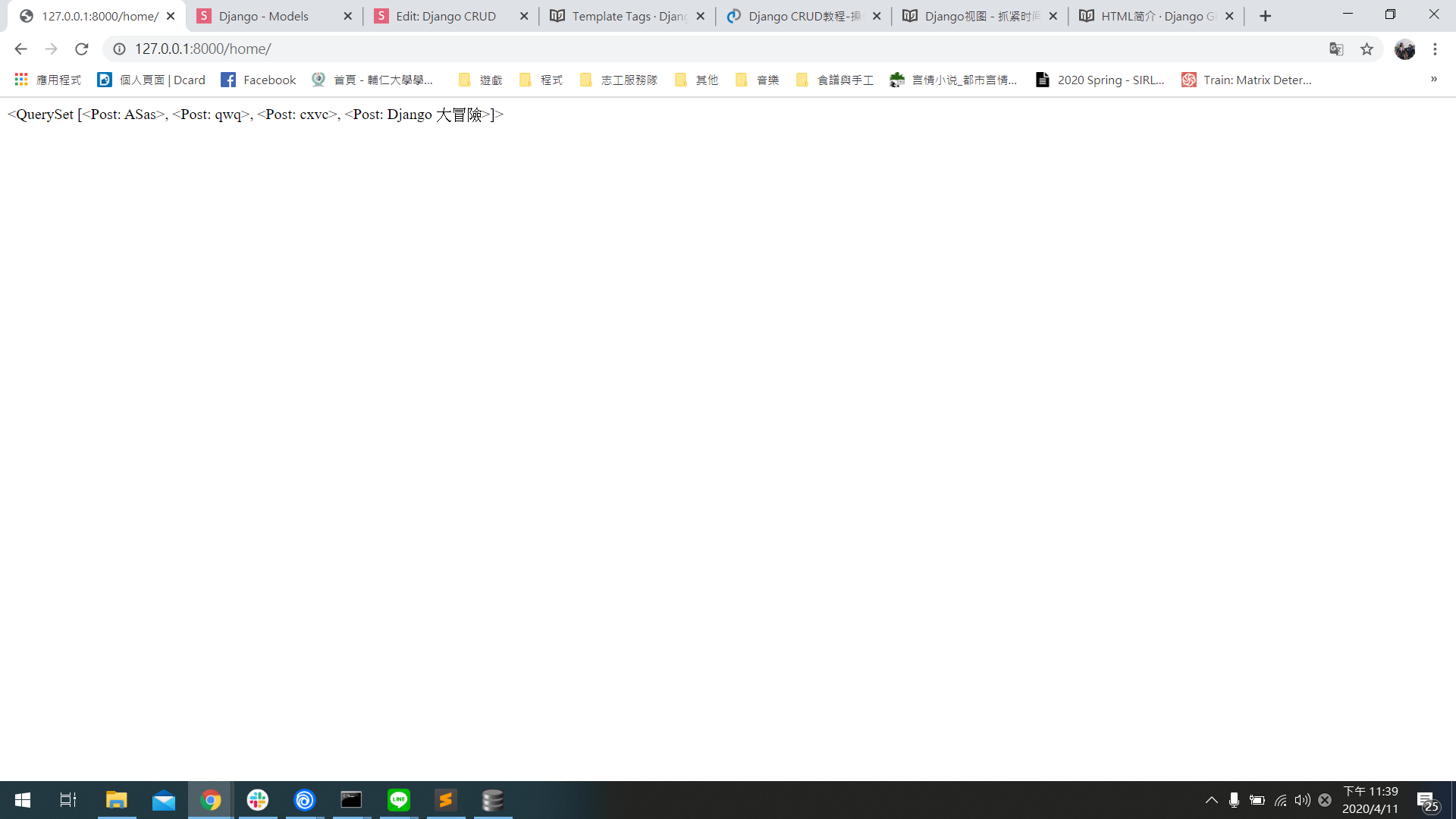Image resolution: width=1456 pixels, height=819 pixels.
Task: Open LINE app from taskbar
Action: [399, 800]
